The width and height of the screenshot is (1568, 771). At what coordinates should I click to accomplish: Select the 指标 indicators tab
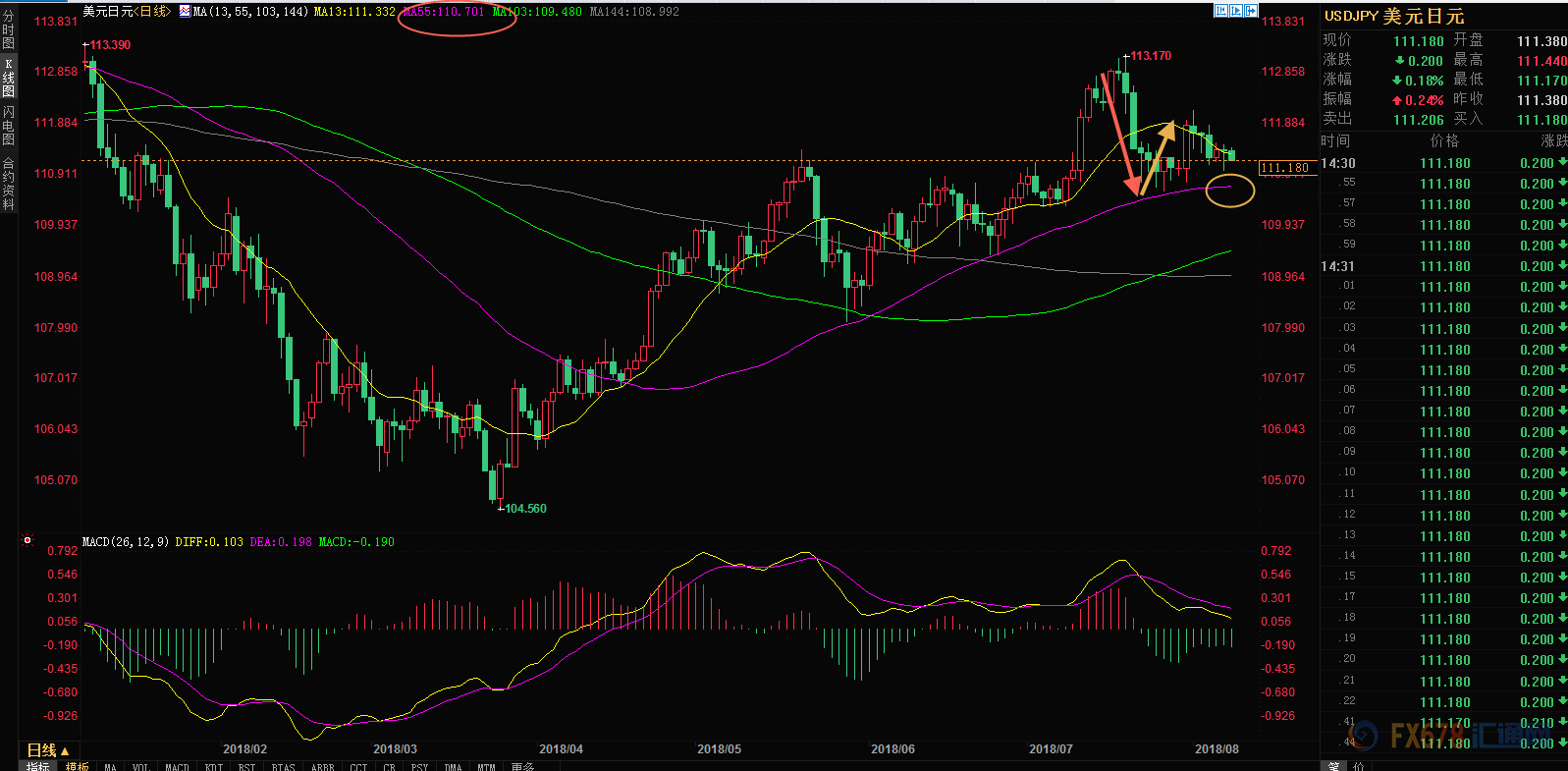tap(38, 766)
